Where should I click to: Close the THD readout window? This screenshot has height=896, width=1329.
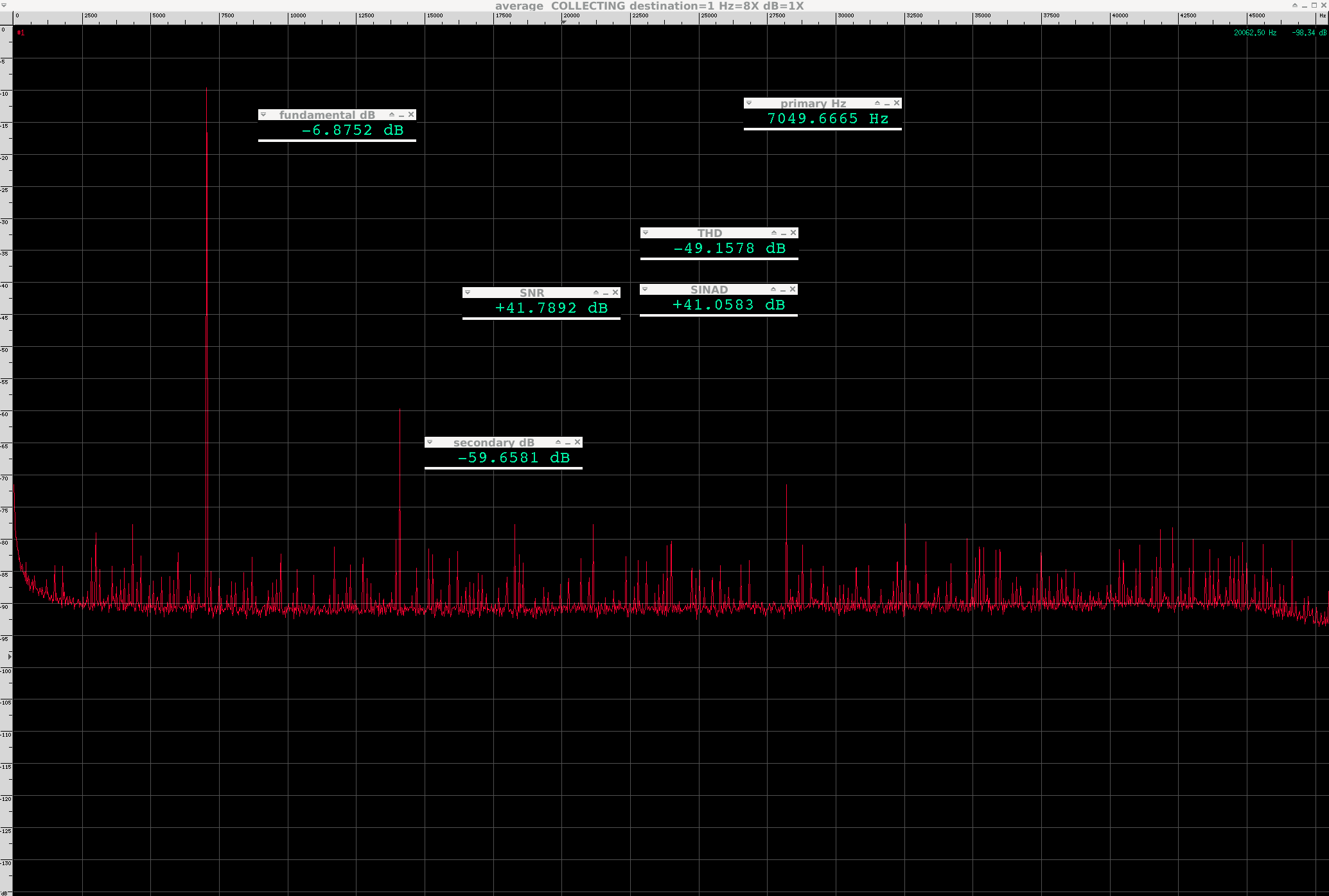[793, 233]
